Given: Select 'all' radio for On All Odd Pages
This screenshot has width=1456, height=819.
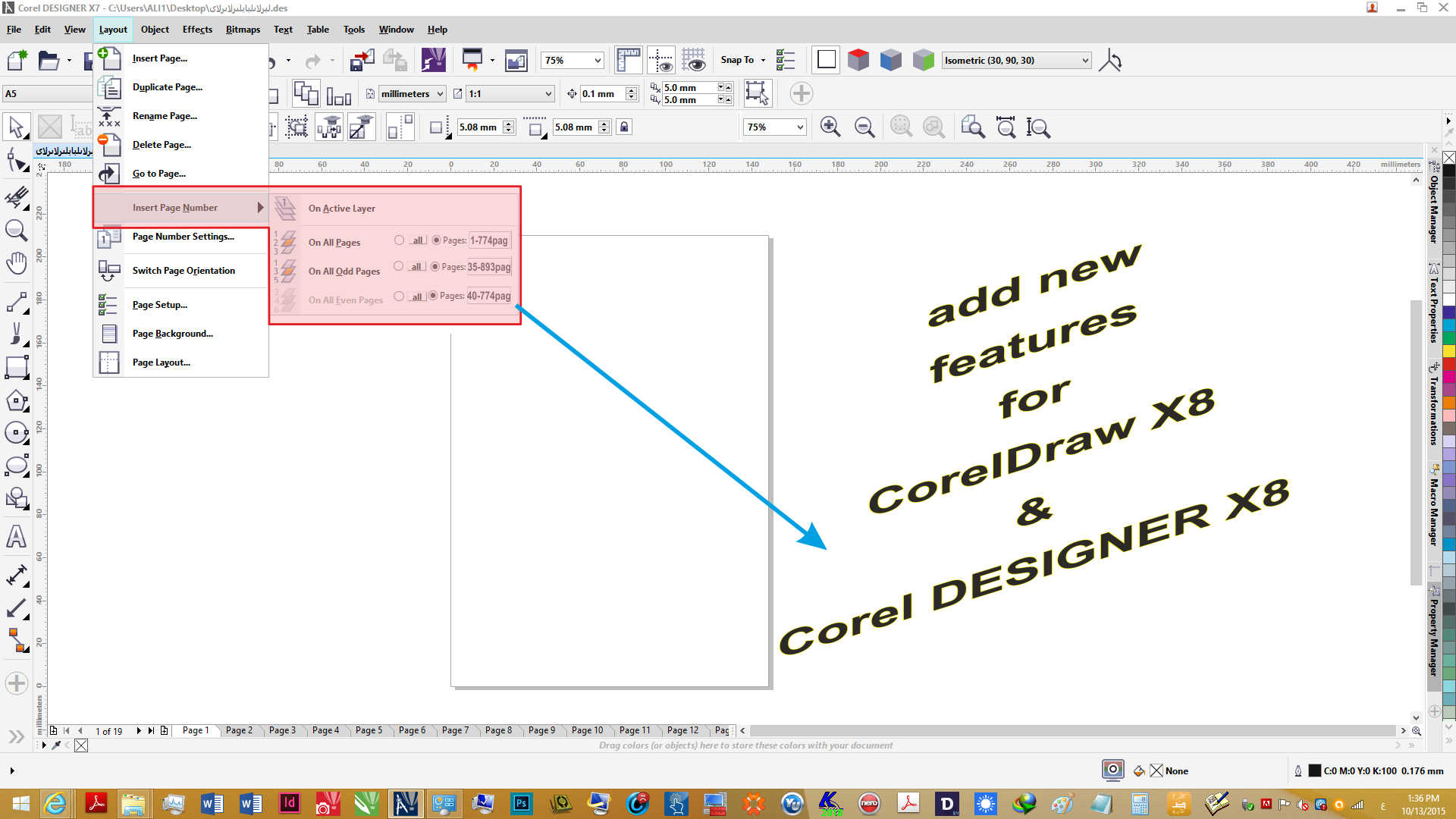Looking at the screenshot, I should click(x=398, y=266).
